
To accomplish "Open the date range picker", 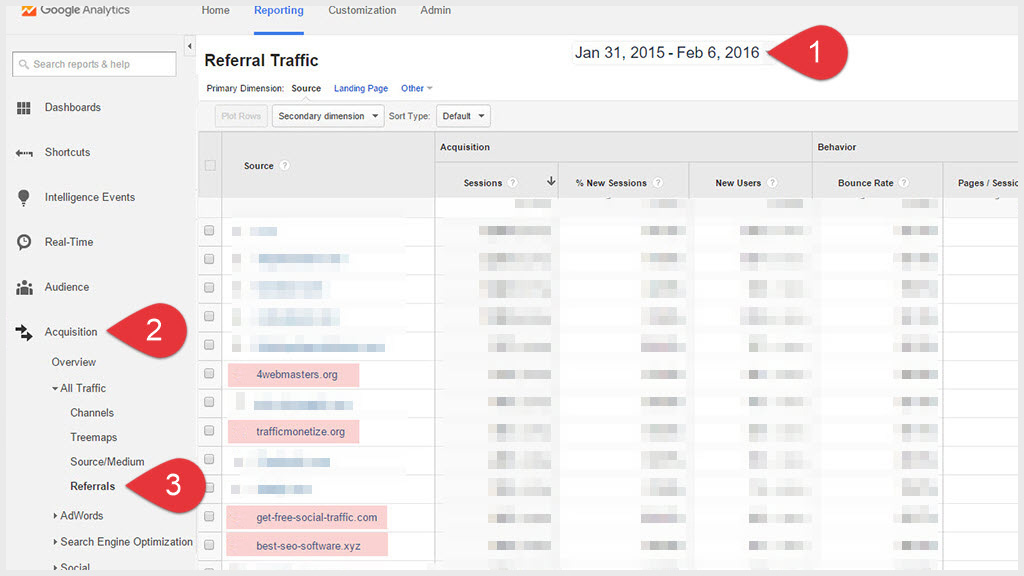I will point(667,53).
